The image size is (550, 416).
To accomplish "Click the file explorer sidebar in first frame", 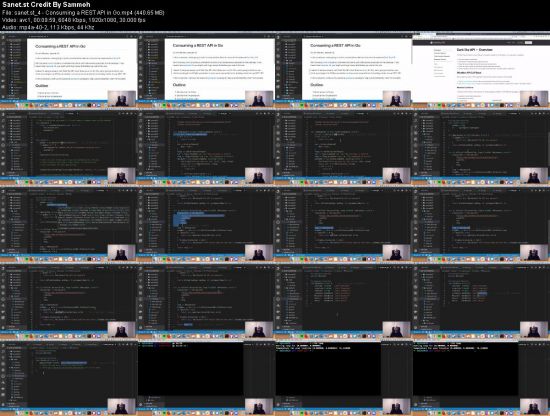I will (x=16, y=68).
